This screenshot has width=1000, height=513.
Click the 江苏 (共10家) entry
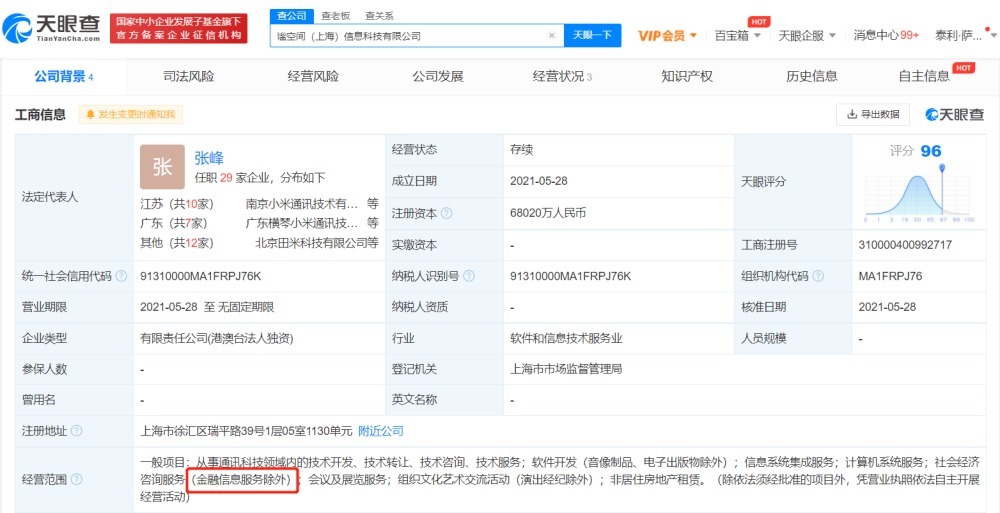point(177,204)
